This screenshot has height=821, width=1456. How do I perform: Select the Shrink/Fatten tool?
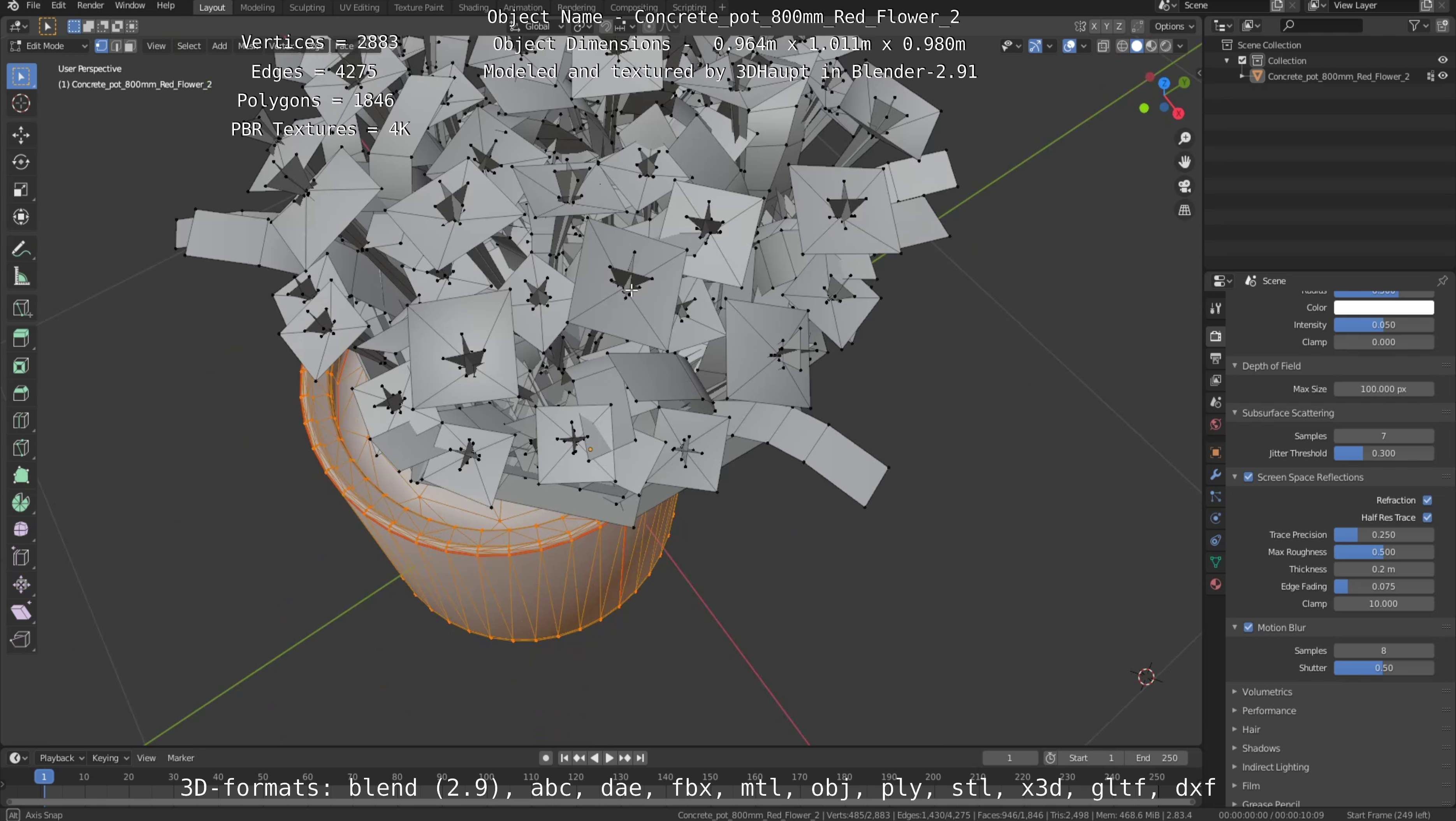(x=21, y=584)
